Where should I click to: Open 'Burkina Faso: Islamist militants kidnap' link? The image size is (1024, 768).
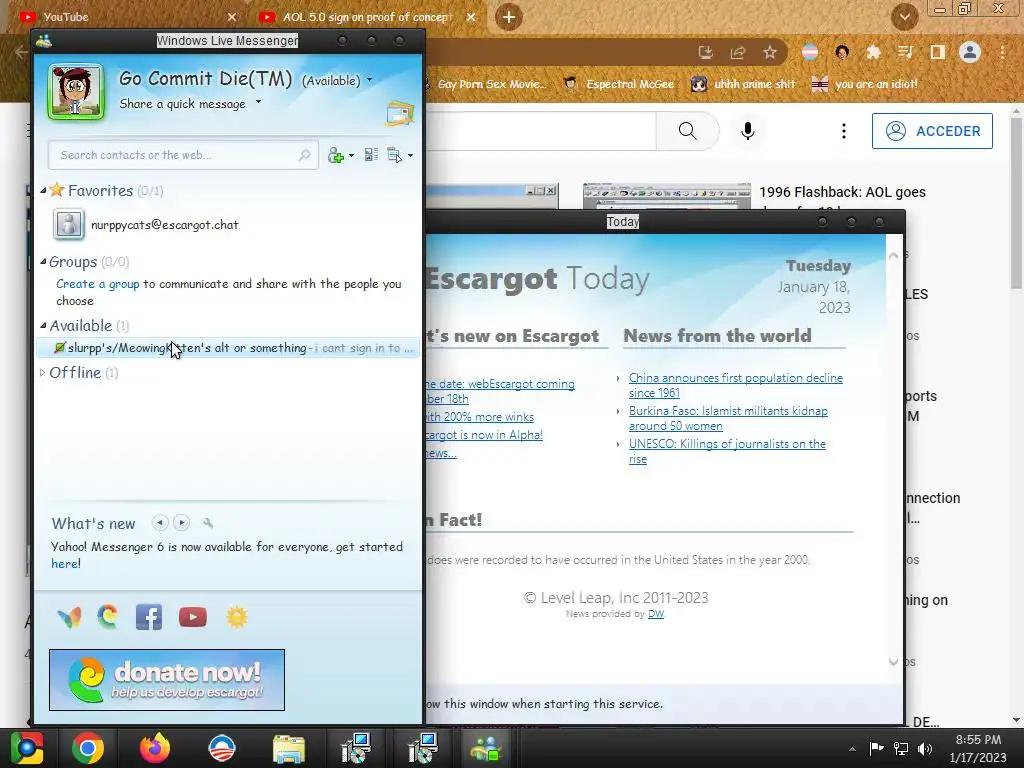pos(728,418)
